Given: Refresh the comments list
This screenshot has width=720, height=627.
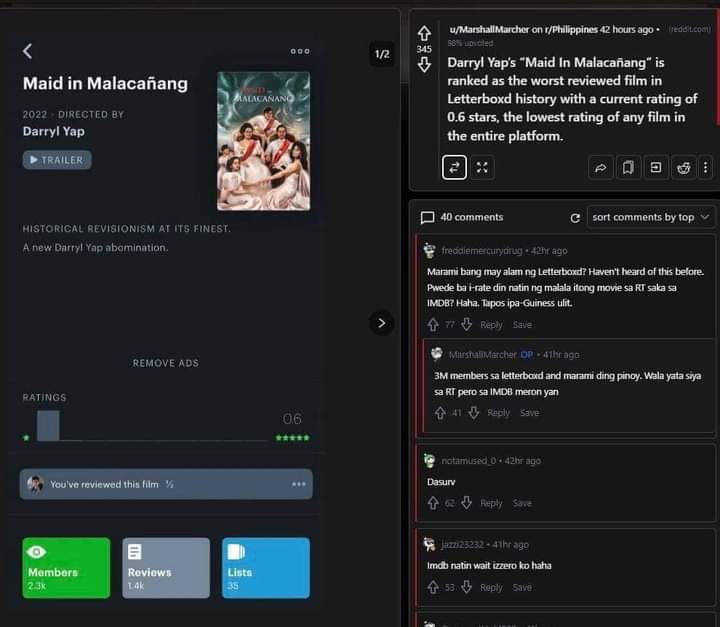Looking at the screenshot, I should click(575, 218).
